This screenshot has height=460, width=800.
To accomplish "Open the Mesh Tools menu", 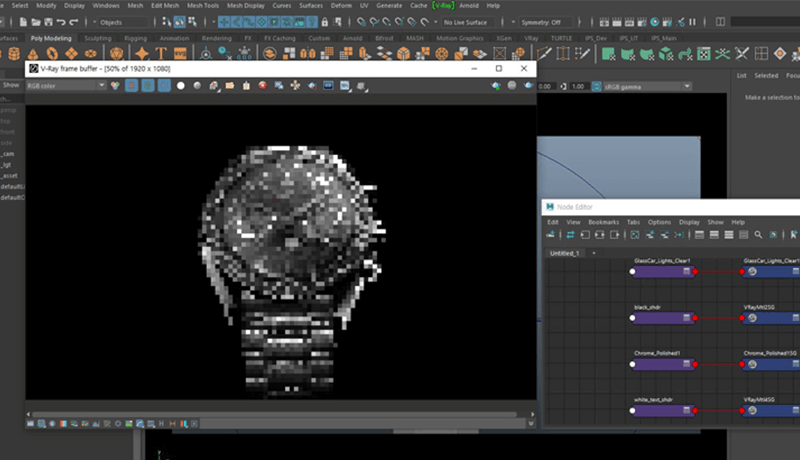I will (203, 6).
